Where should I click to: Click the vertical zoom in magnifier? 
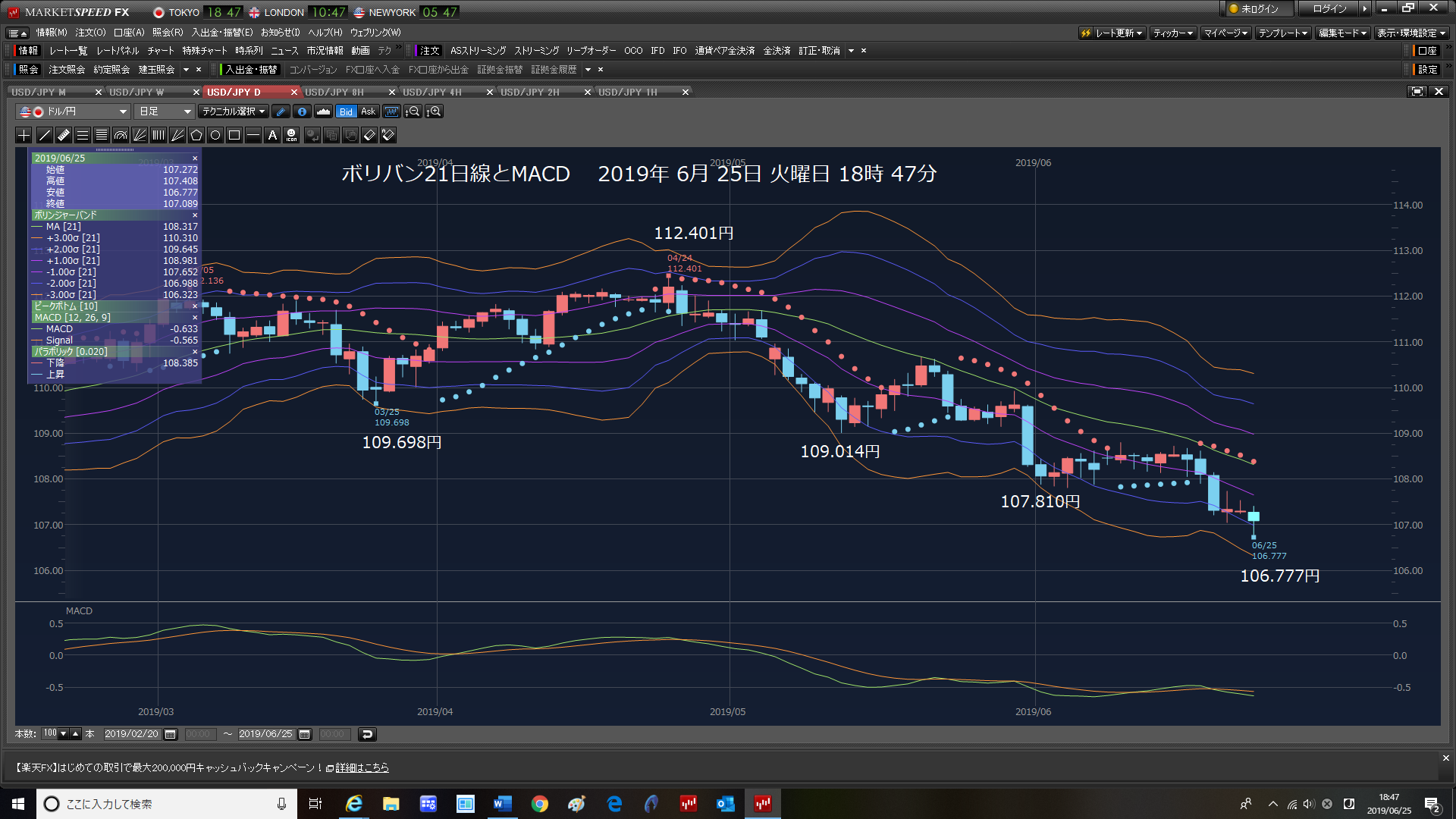tap(435, 111)
